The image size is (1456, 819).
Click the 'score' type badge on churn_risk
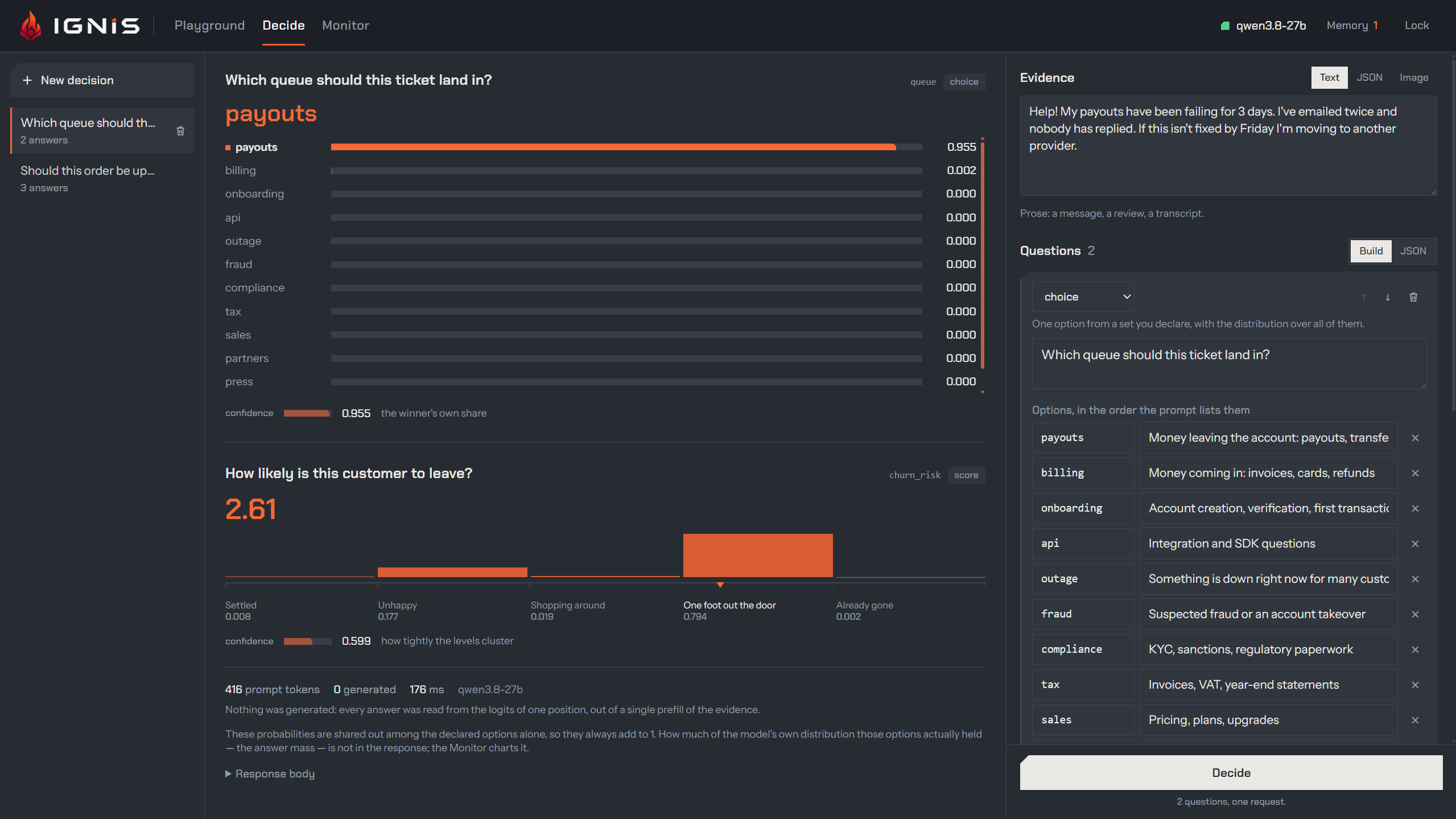[x=966, y=475]
